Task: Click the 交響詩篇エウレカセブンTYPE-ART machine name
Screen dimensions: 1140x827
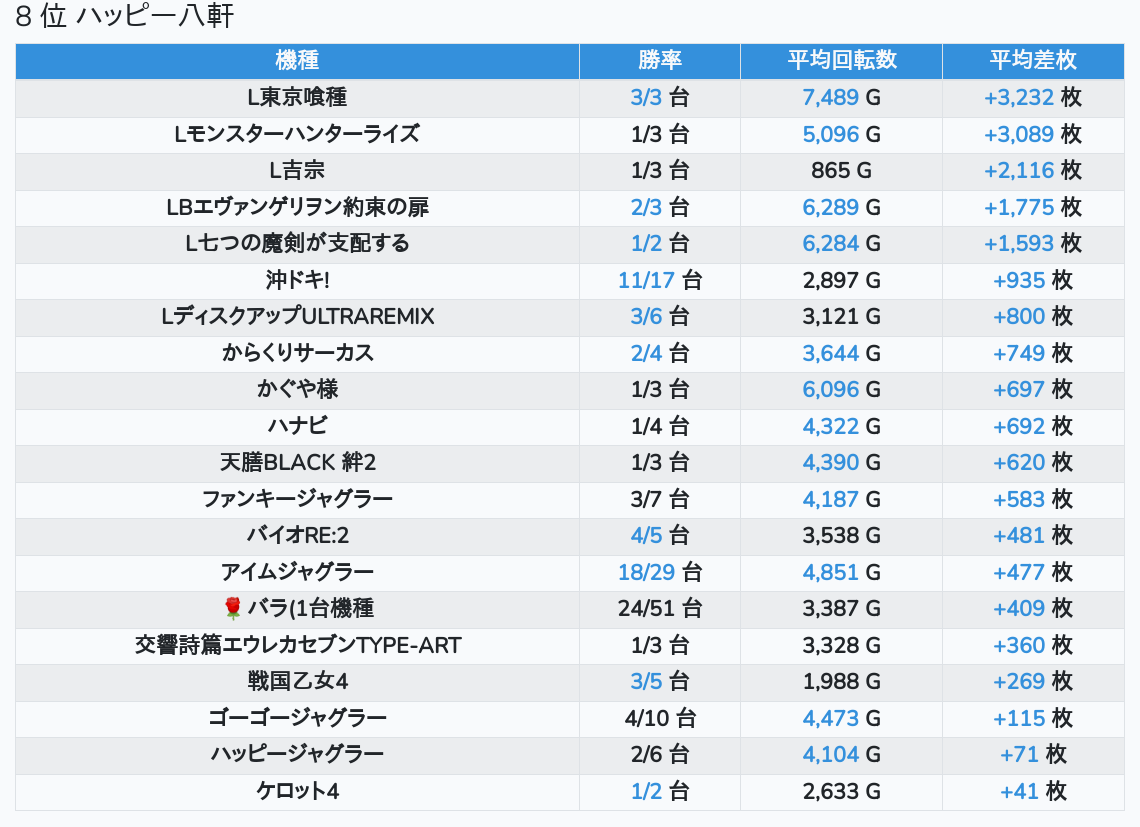Action: point(297,645)
